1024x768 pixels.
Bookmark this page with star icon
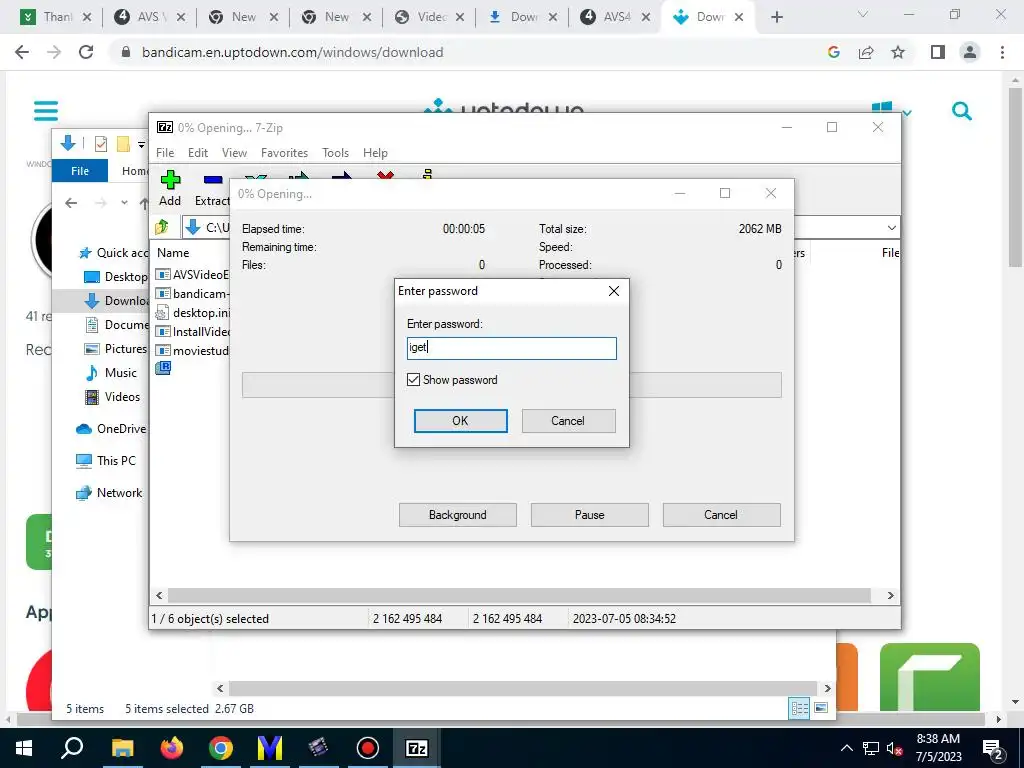(898, 52)
